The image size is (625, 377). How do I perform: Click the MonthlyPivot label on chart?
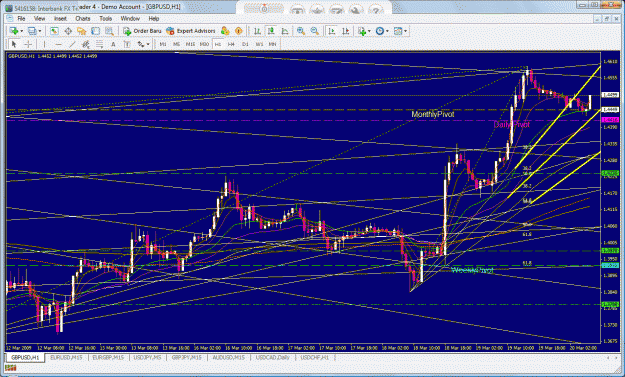432,114
